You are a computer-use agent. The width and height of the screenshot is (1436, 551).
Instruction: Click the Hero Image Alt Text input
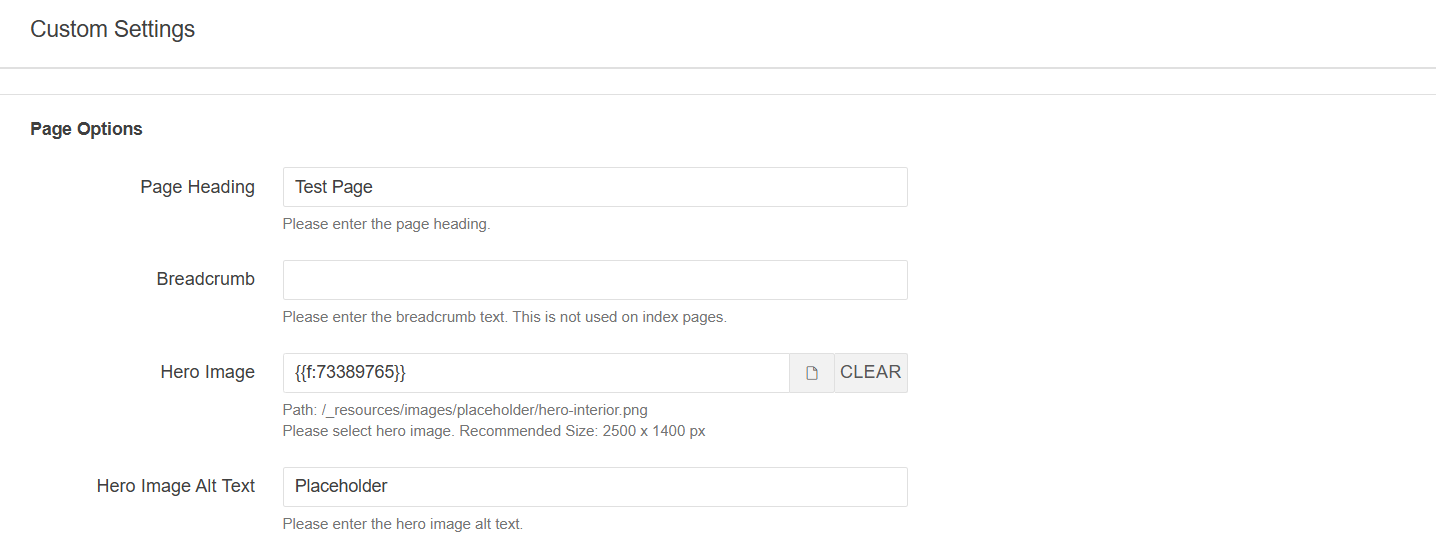tap(595, 487)
